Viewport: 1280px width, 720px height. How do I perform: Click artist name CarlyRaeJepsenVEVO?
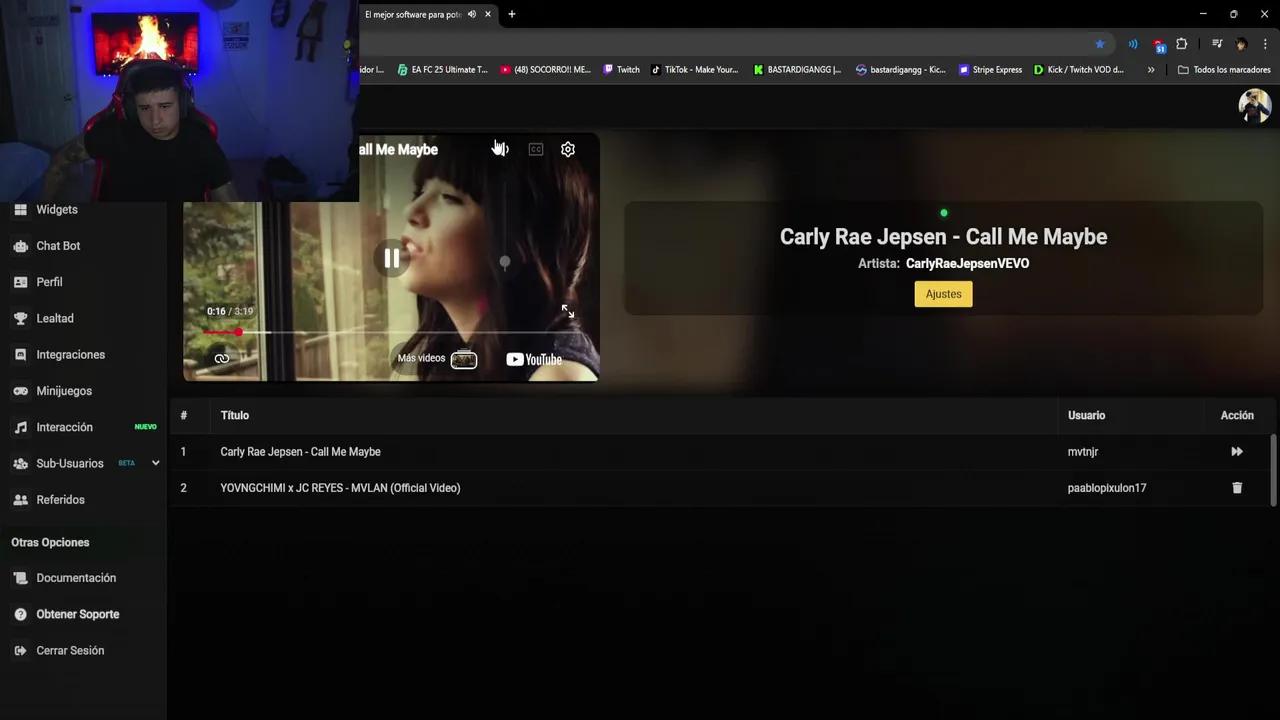[967, 263]
